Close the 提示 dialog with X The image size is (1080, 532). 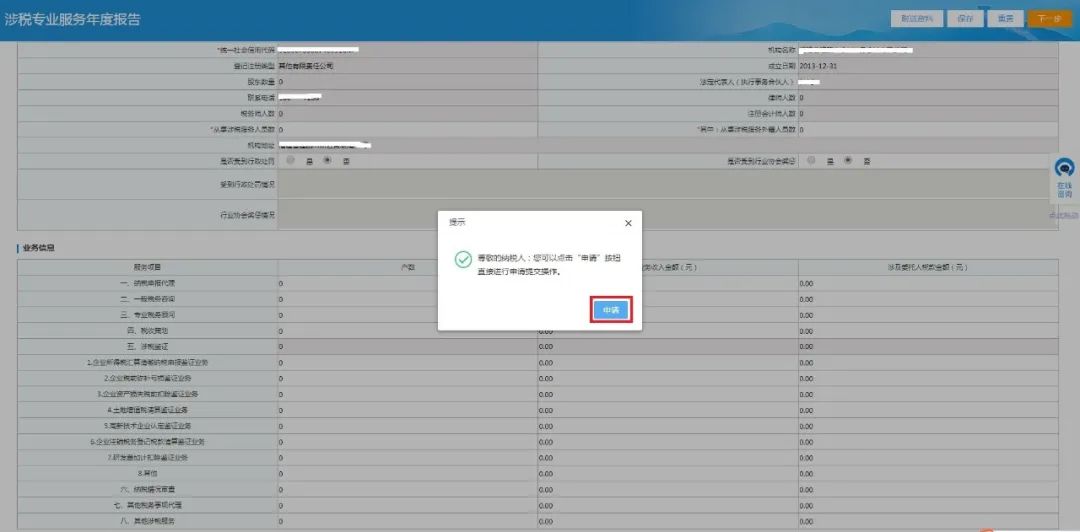click(628, 223)
